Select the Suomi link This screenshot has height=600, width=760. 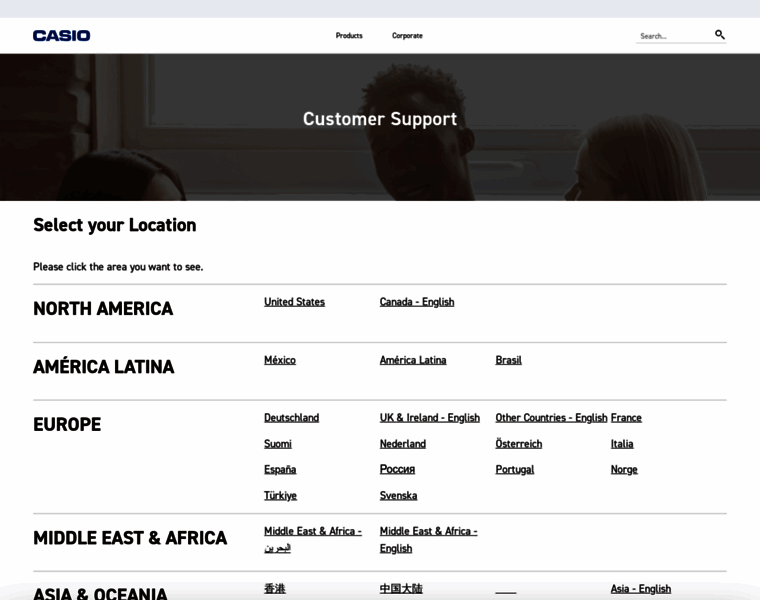point(278,444)
